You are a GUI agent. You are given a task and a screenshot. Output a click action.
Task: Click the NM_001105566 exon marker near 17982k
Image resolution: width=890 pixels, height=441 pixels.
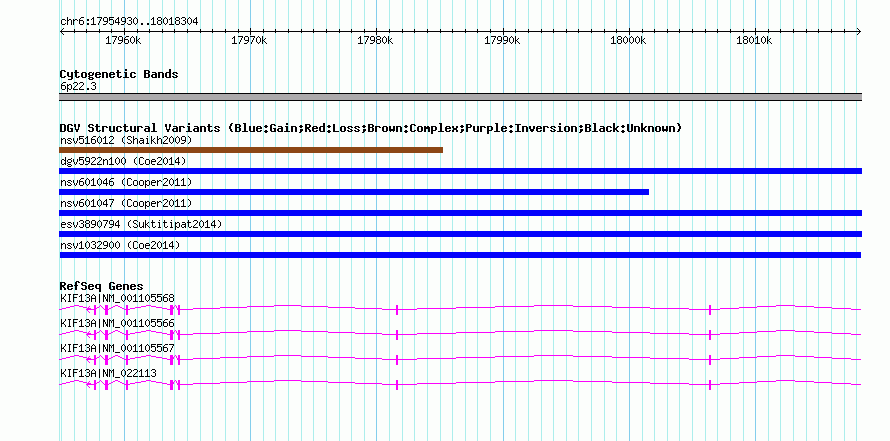[397, 335]
